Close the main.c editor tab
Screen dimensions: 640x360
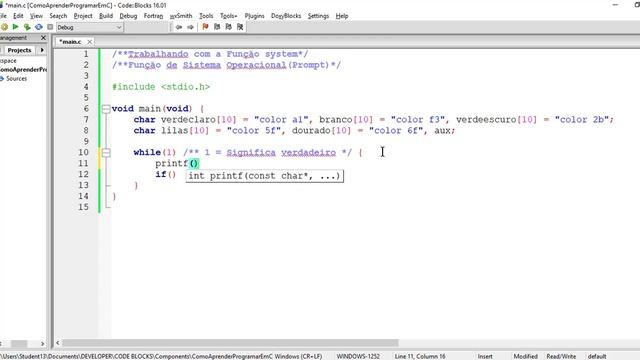click(89, 42)
